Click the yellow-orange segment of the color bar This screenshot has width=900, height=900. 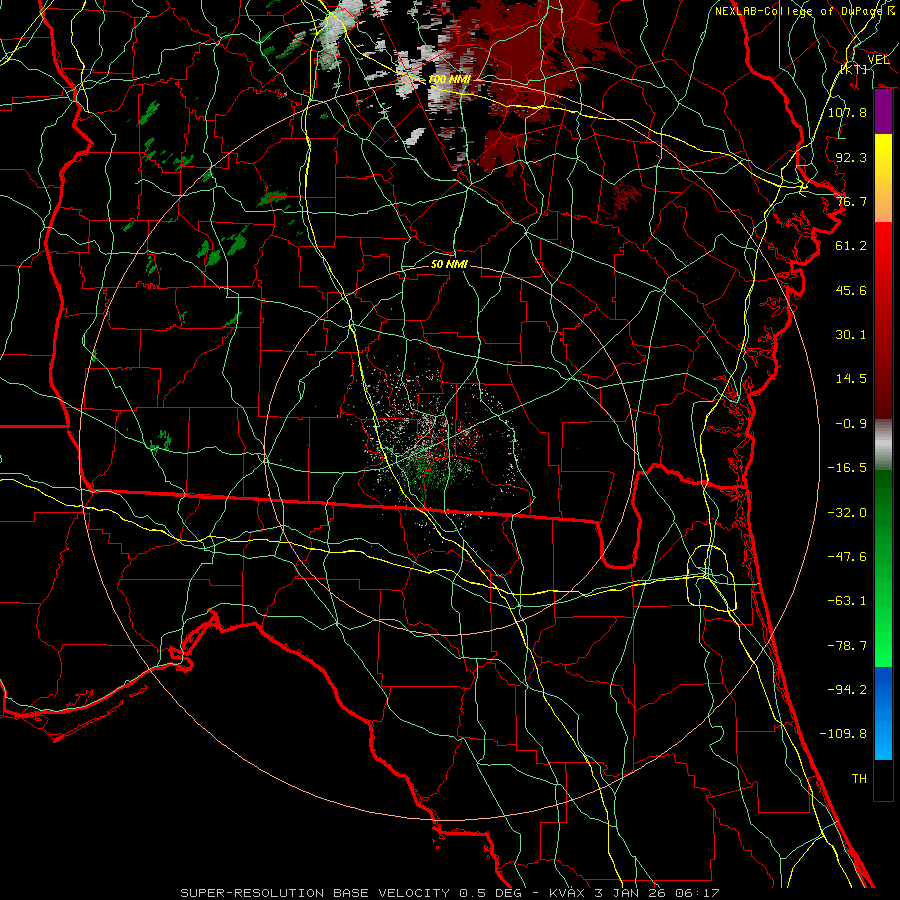pos(883,178)
